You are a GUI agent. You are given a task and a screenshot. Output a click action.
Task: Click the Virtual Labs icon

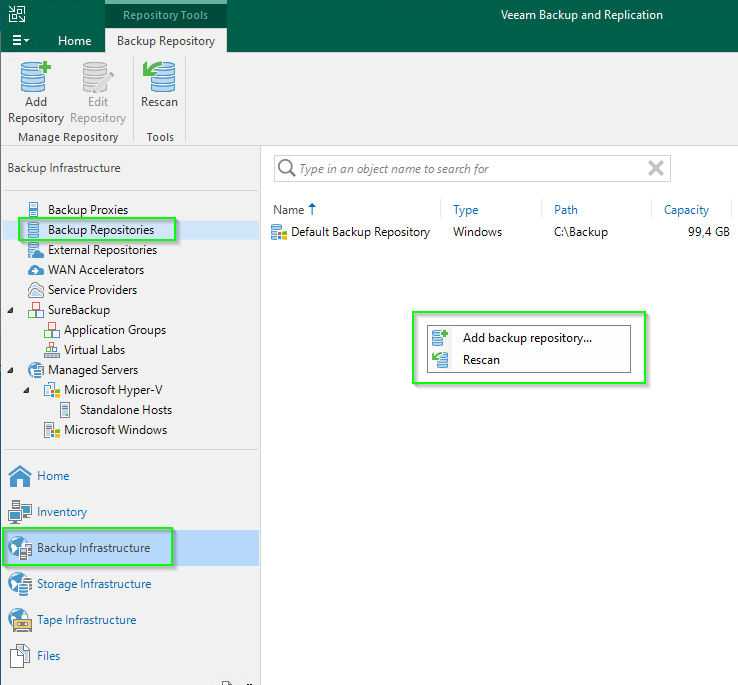(x=52, y=350)
